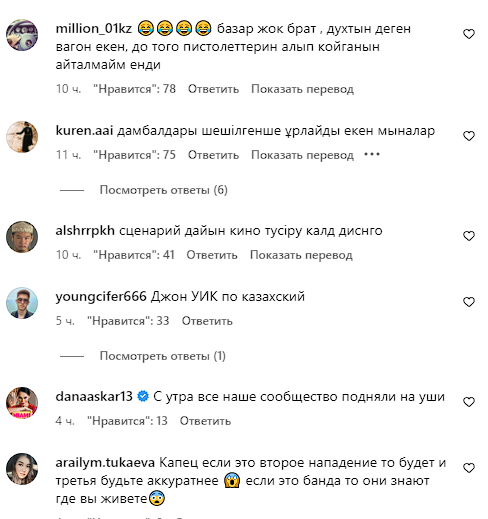488x519 pixels.
Task: Like arailym.tukaeva's comment via heart icon
Action: click(469, 468)
